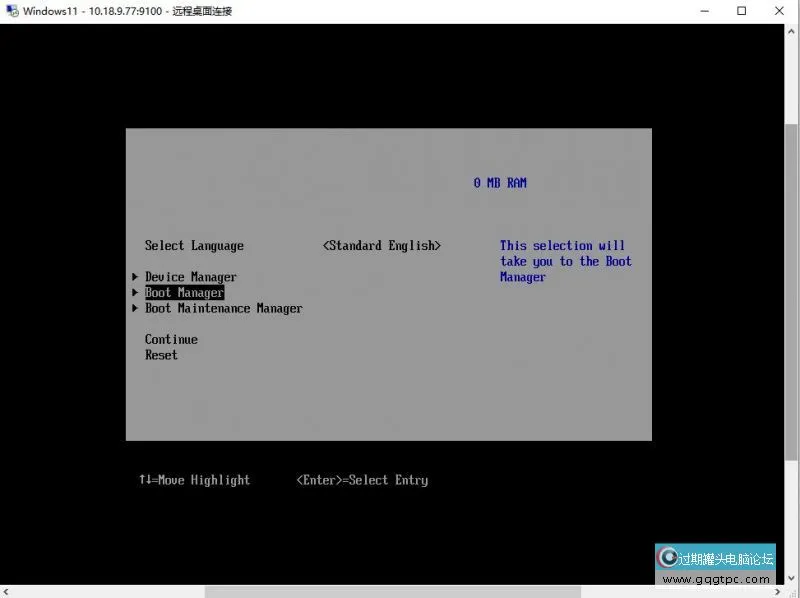
Task: Choose Continue to resume booting
Action: tap(171, 340)
